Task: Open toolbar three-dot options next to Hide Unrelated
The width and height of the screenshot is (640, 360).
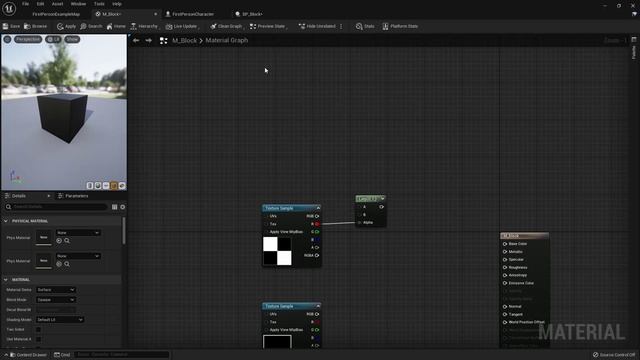Action: coord(341,26)
